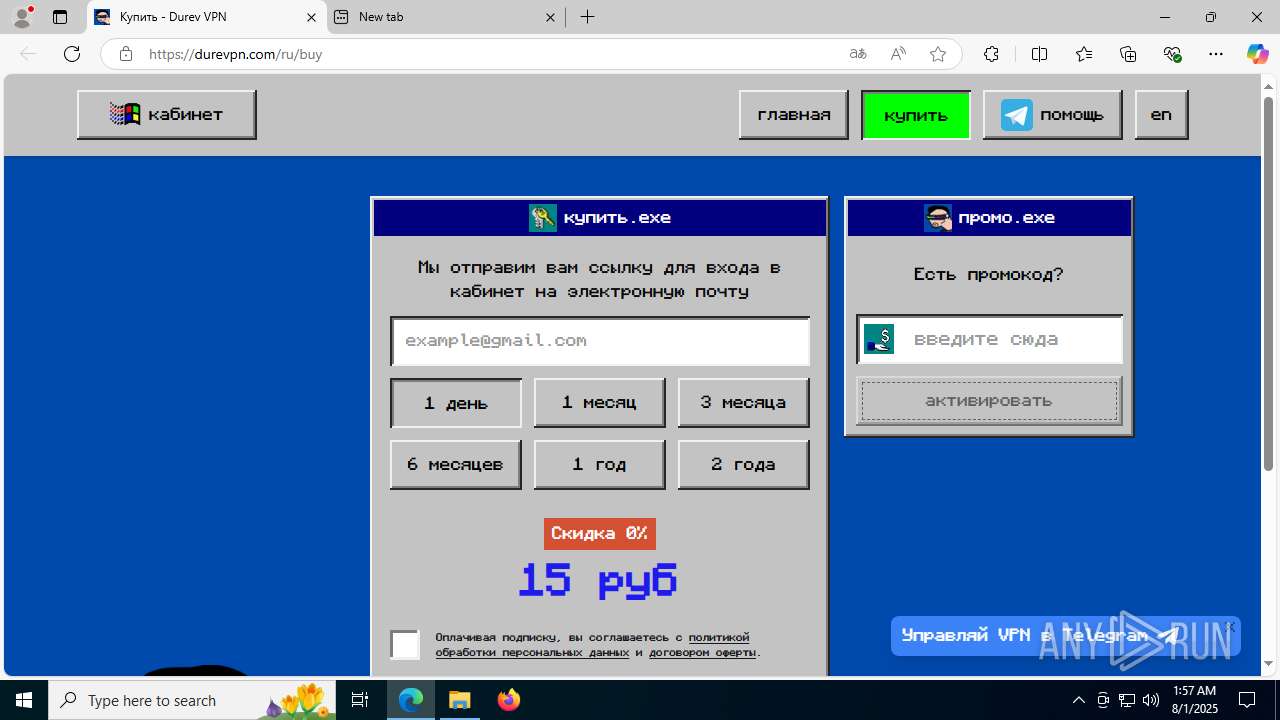
Task: Close the Купить - Durev VPN tab
Action: [x=311, y=17]
